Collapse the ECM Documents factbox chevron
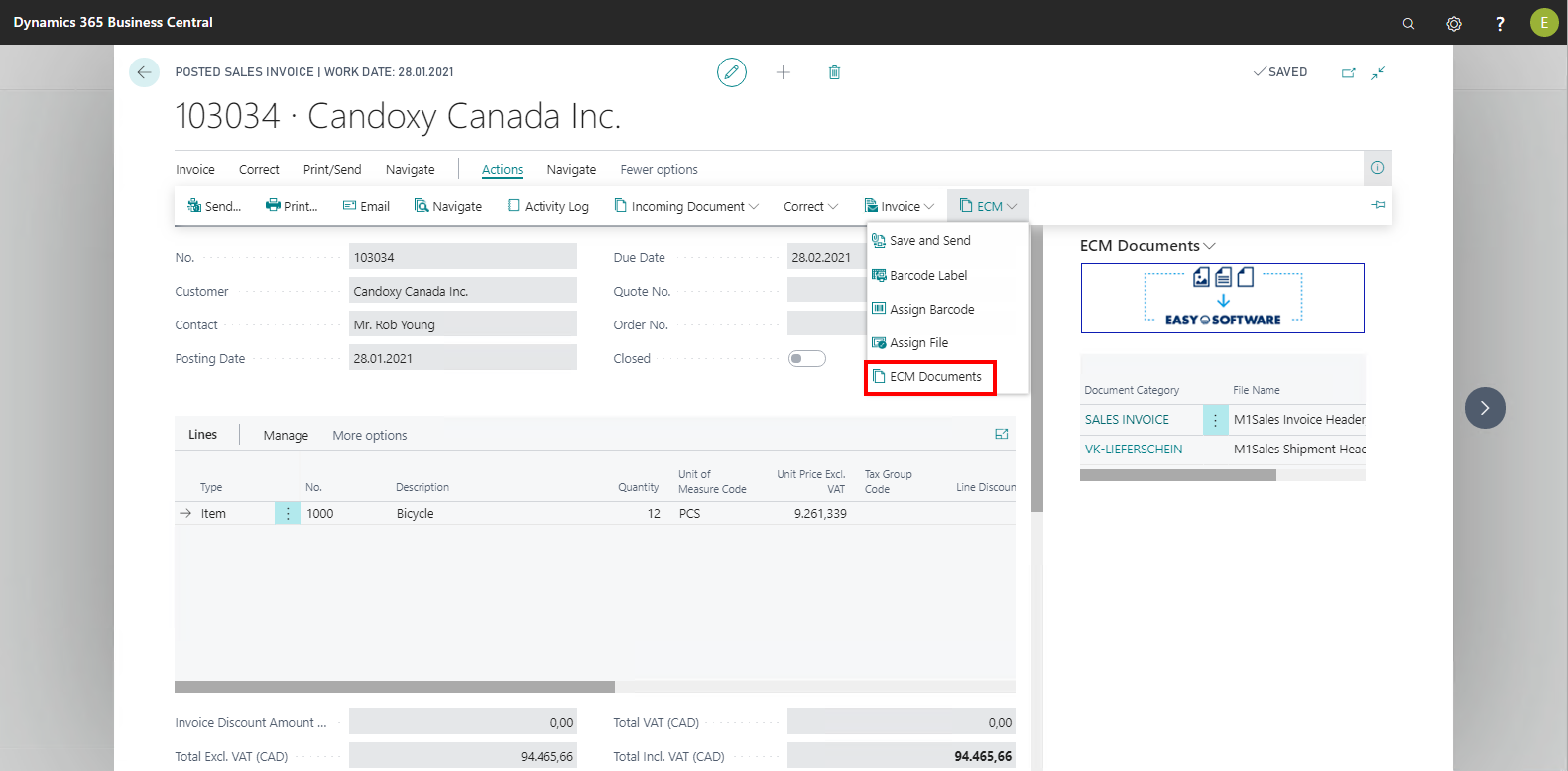 point(1209,246)
